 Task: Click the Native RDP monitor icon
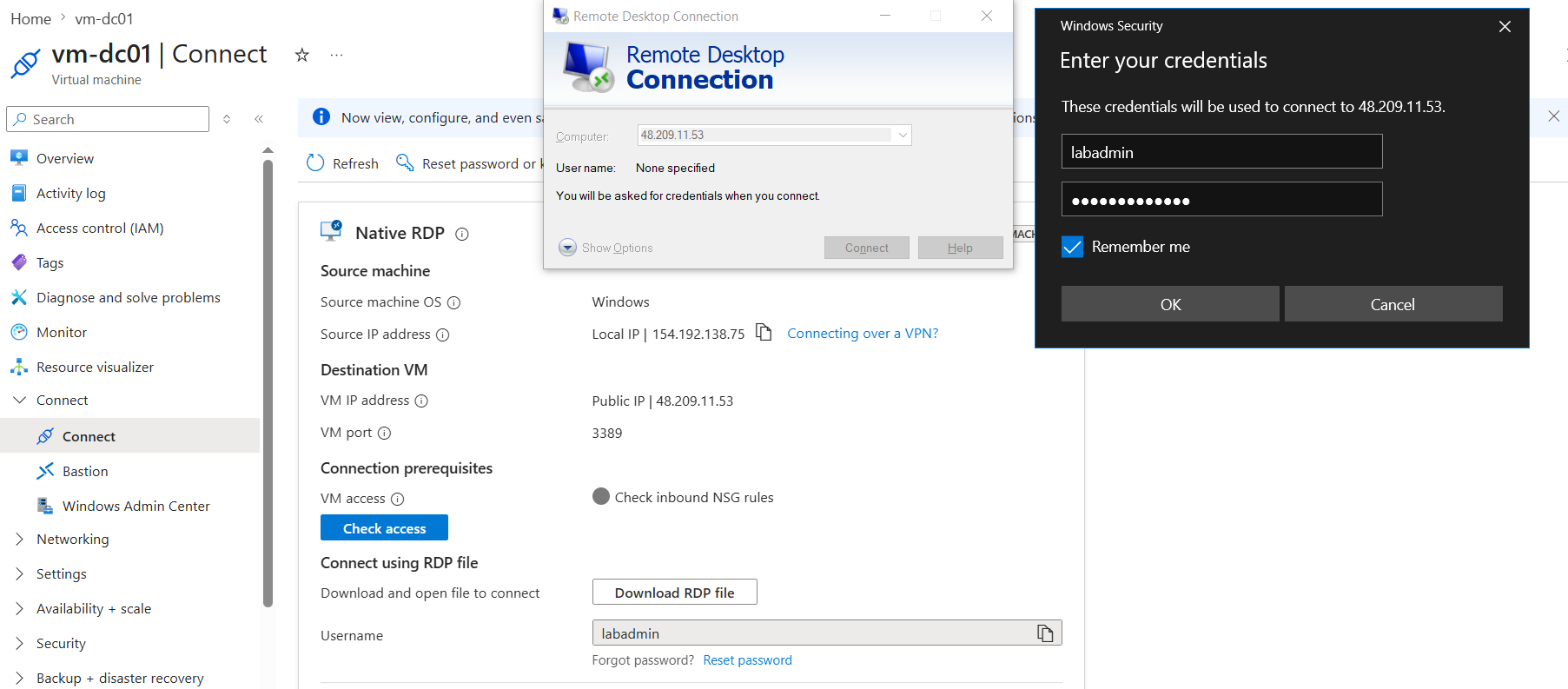click(331, 230)
